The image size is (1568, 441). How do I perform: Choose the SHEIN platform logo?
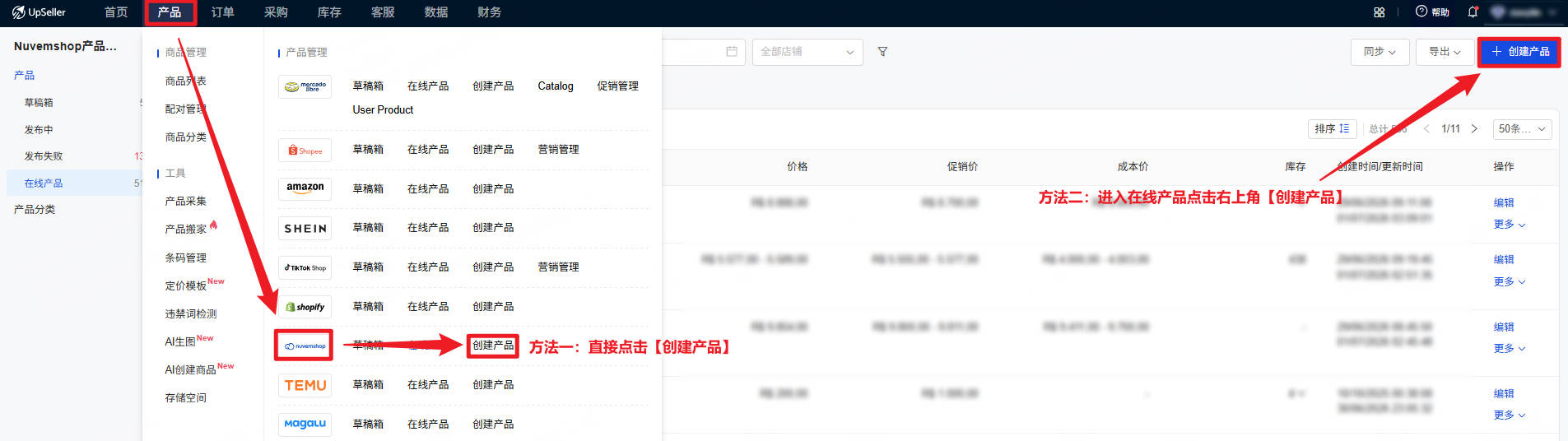(x=305, y=228)
